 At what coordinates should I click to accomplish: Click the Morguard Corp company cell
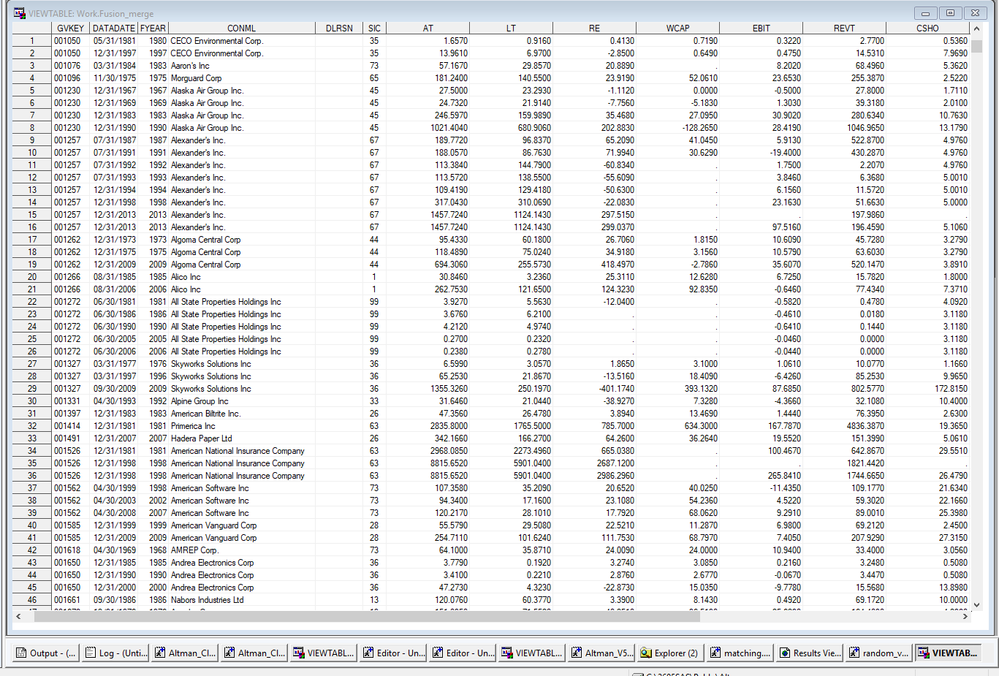[x=241, y=78]
